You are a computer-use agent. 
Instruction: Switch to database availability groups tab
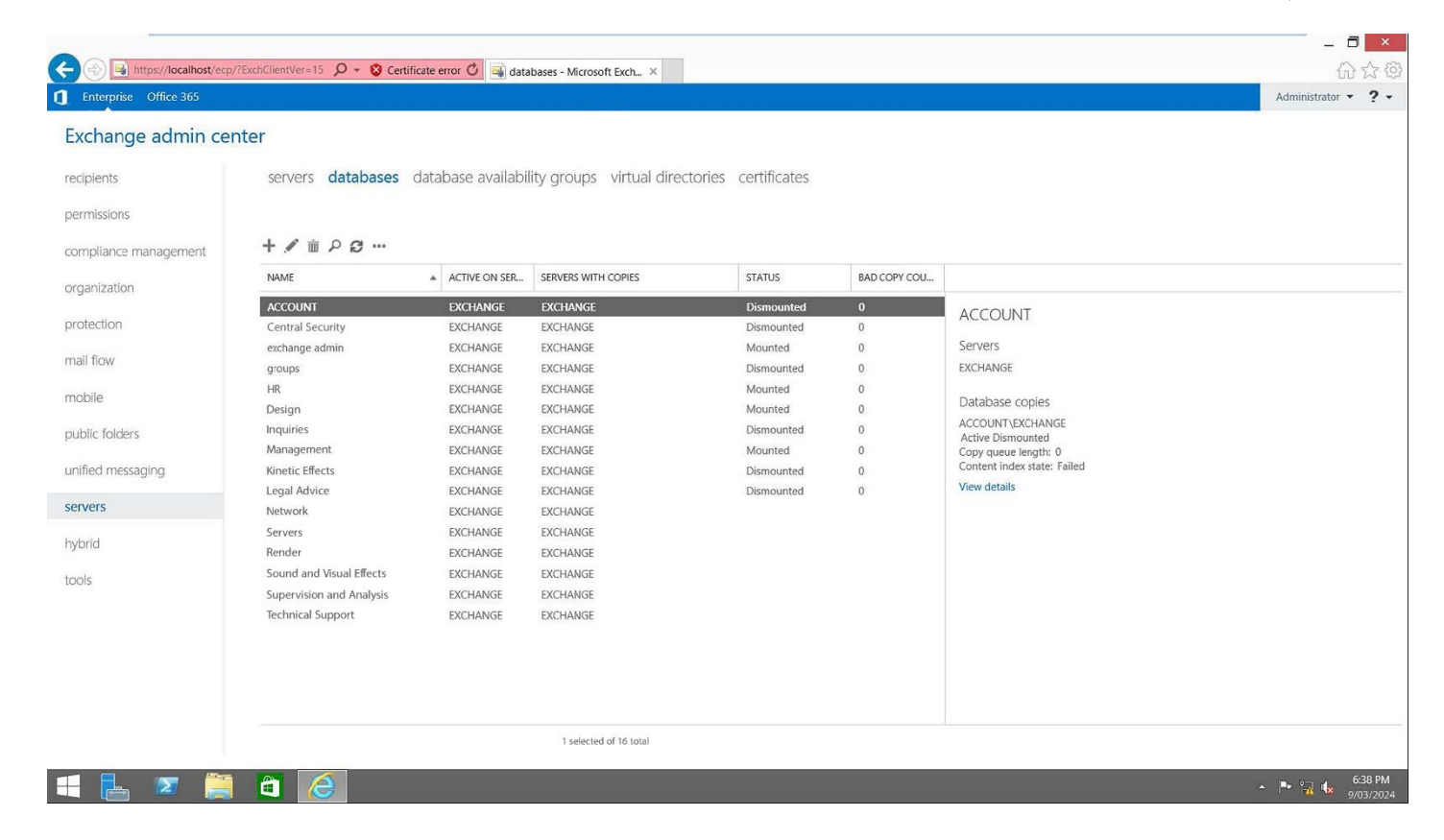(x=504, y=178)
